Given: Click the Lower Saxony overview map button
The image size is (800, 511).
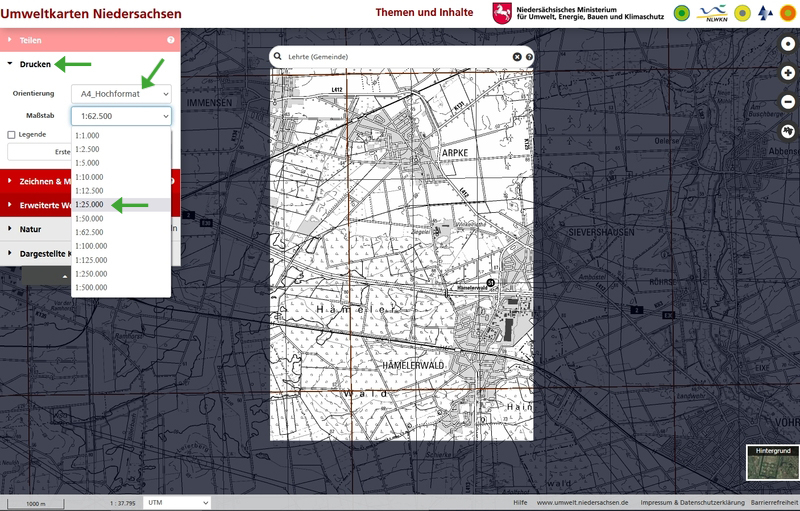Looking at the screenshot, I should (x=788, y=132).
